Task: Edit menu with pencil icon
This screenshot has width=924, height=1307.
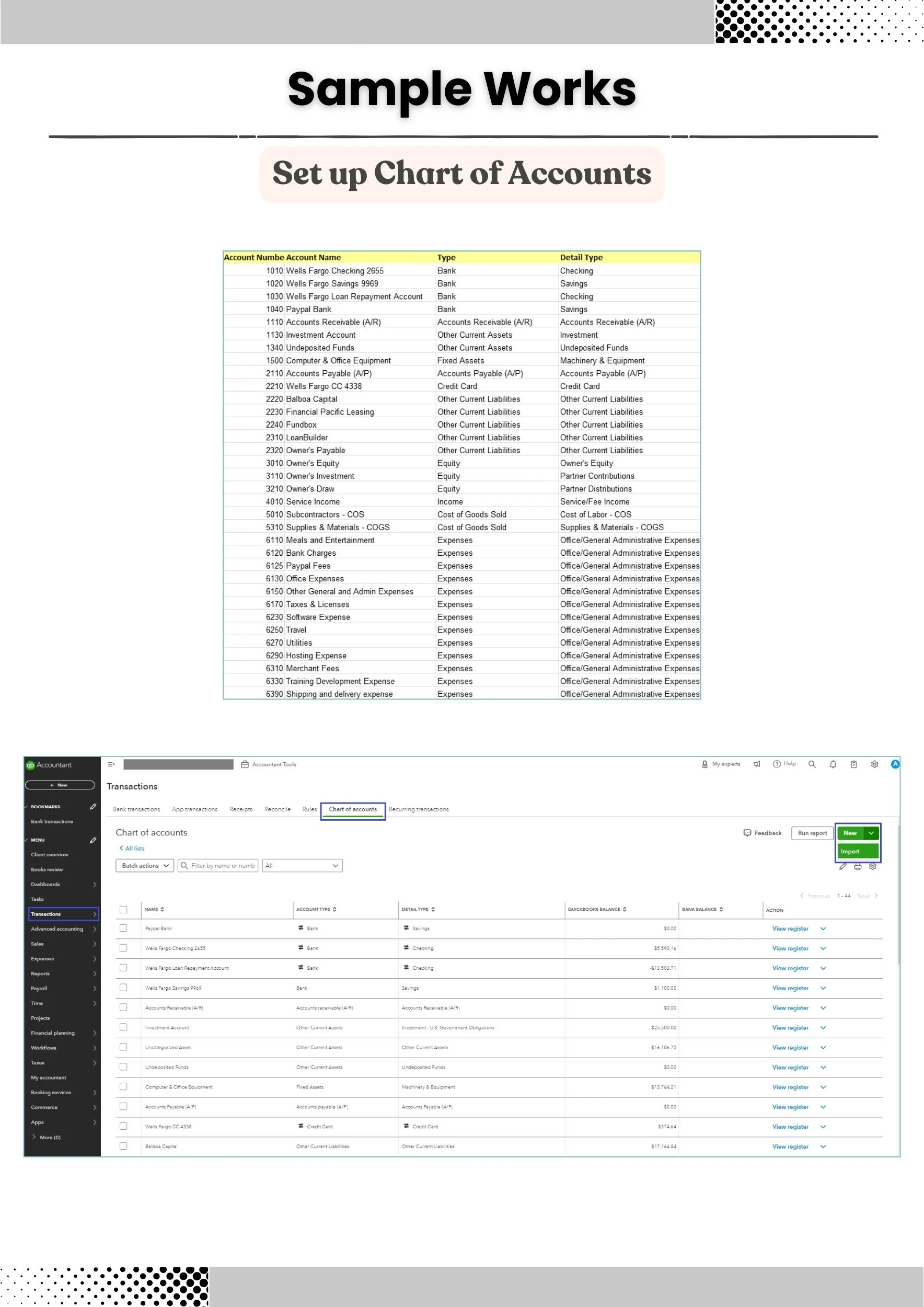Action: (x=94, y=840)
